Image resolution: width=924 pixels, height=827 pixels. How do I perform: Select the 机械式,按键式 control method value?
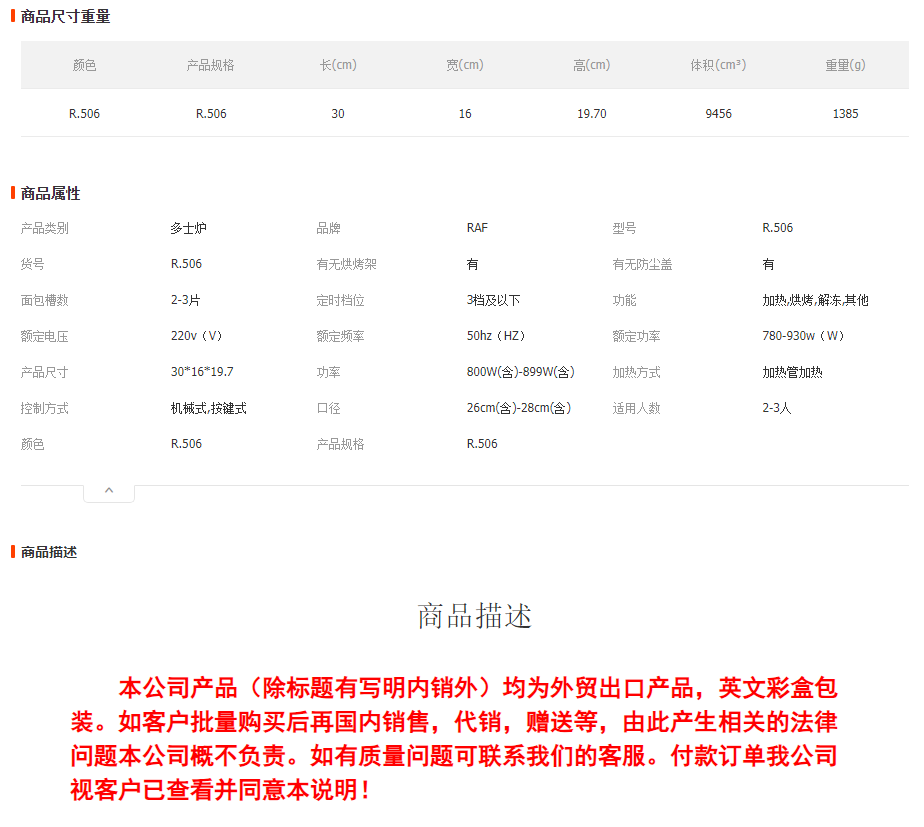pyautogui.click(x=209, y=408)
